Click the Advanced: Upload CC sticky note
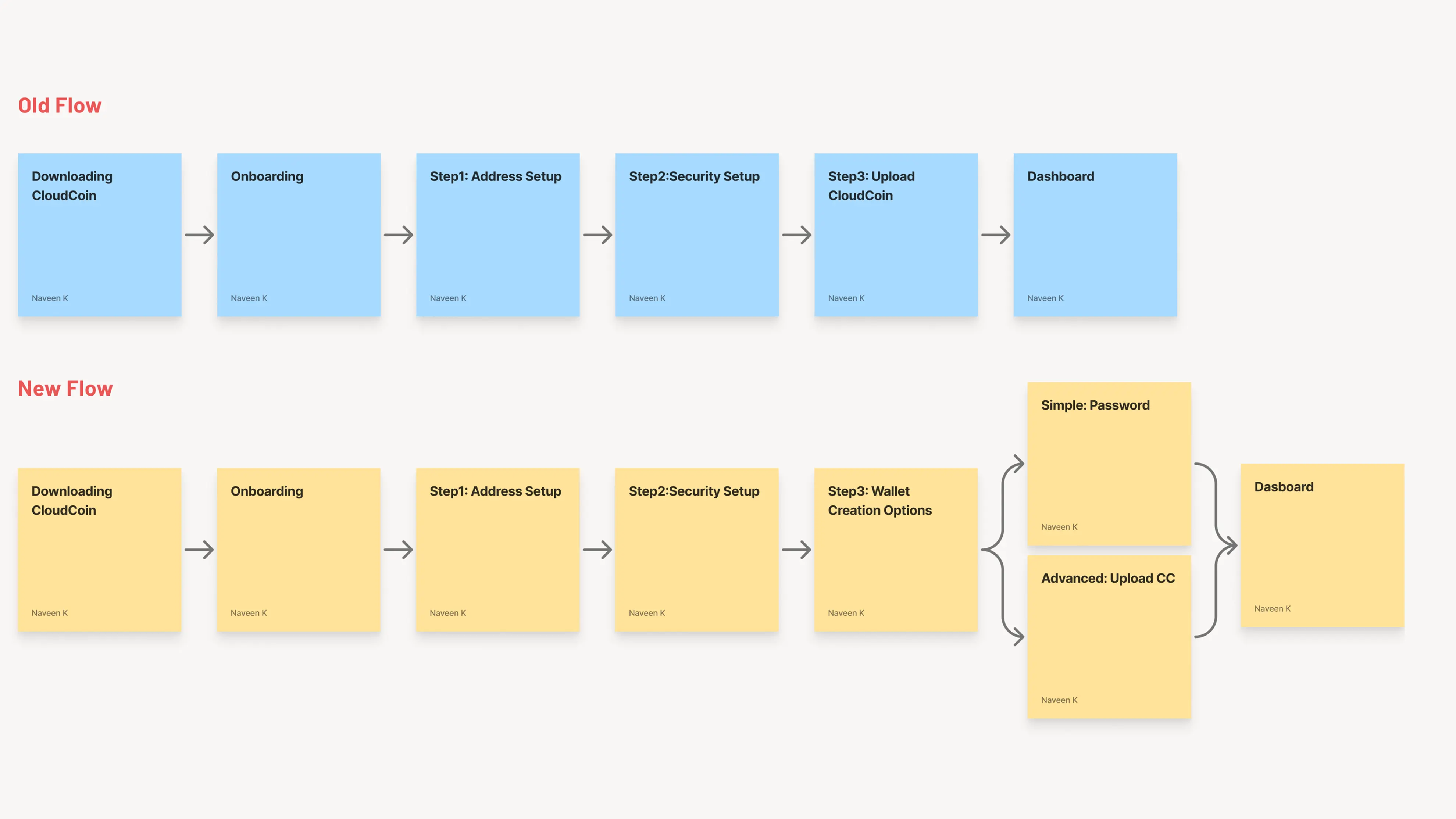The height and width of the screenshot is (819, 1456). [1109, 636]
